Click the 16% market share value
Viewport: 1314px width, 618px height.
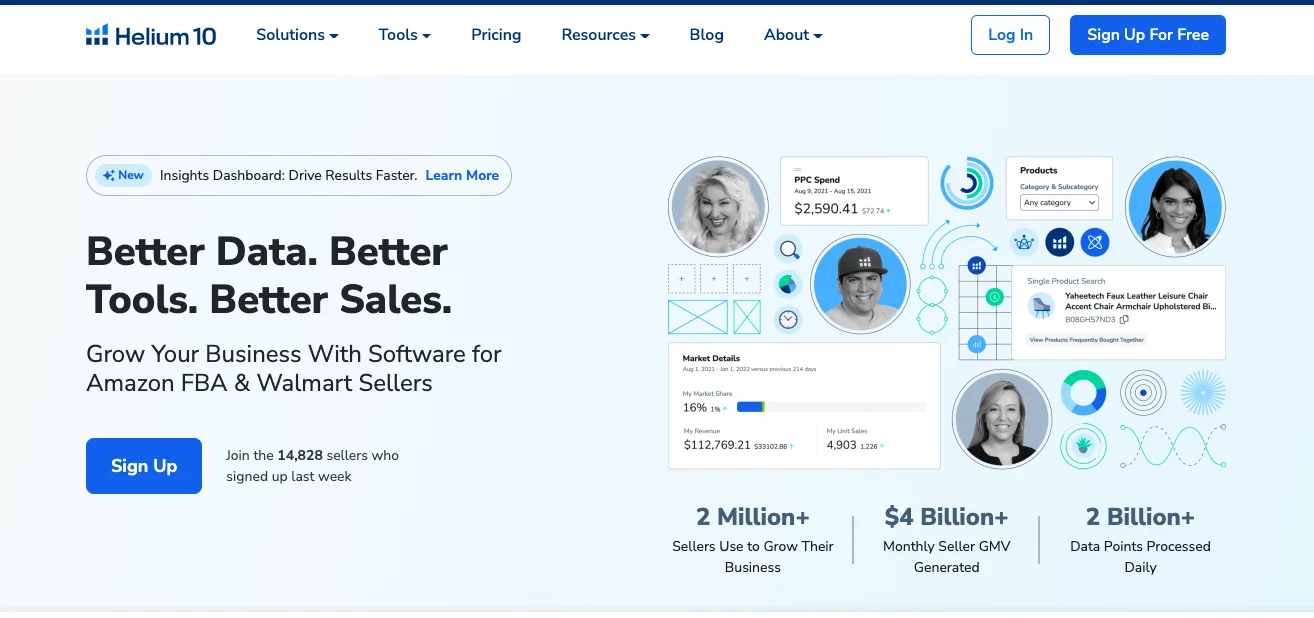tap(695, 408)
